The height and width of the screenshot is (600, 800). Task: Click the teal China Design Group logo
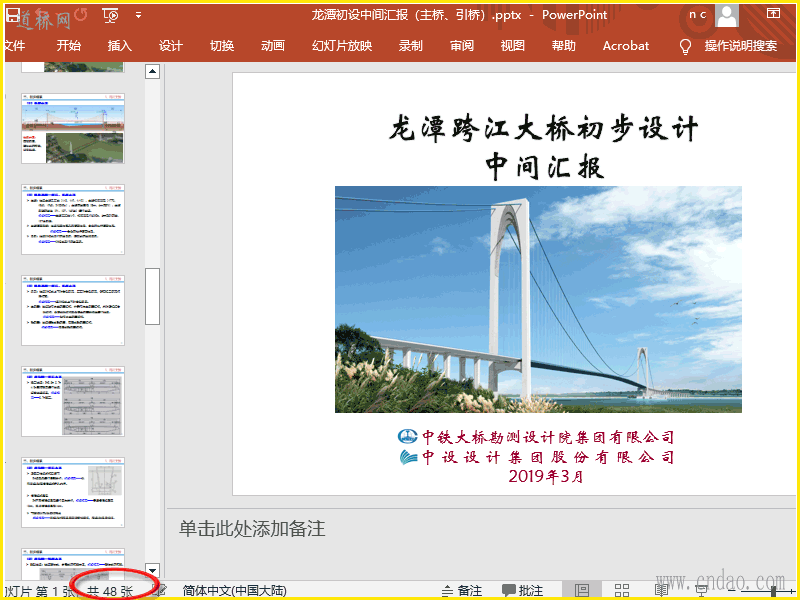pos(409,457)
